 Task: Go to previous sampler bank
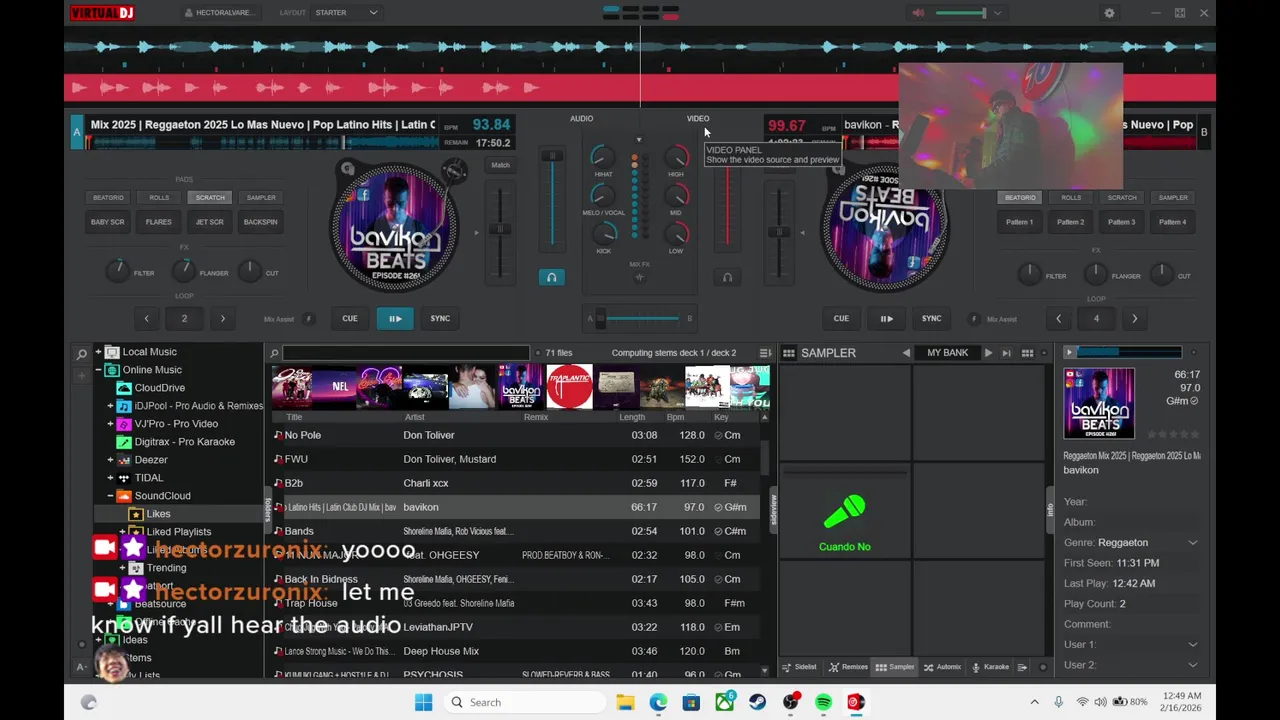pyautogui.click(x=906, y=353)
